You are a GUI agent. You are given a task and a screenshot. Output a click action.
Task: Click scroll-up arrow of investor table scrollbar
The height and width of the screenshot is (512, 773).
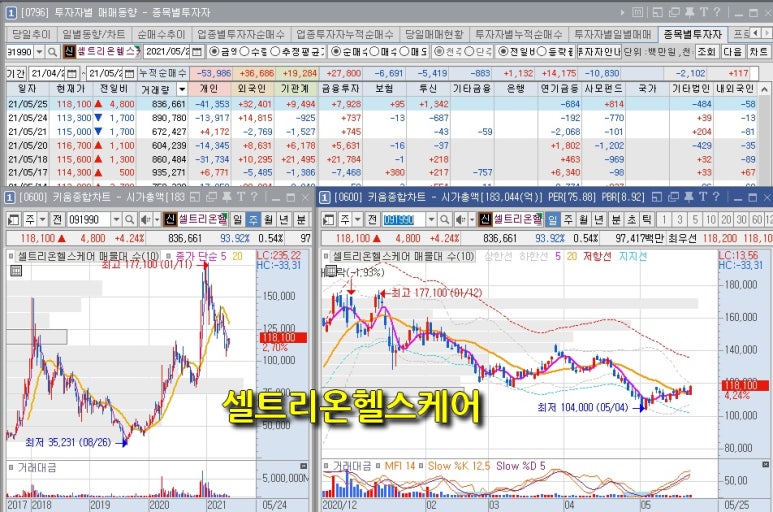point(765,89)
